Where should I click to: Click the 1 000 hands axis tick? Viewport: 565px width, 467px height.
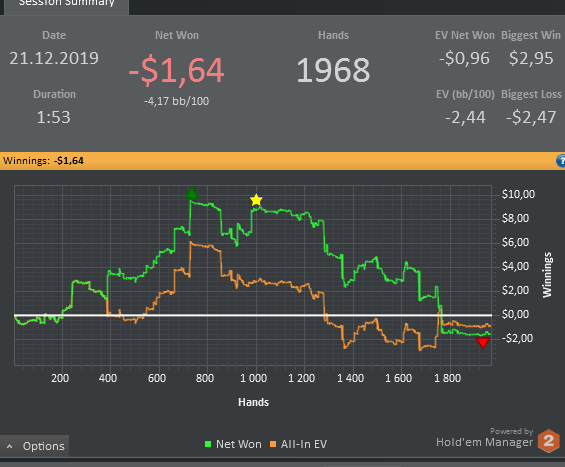pos(253,378)
